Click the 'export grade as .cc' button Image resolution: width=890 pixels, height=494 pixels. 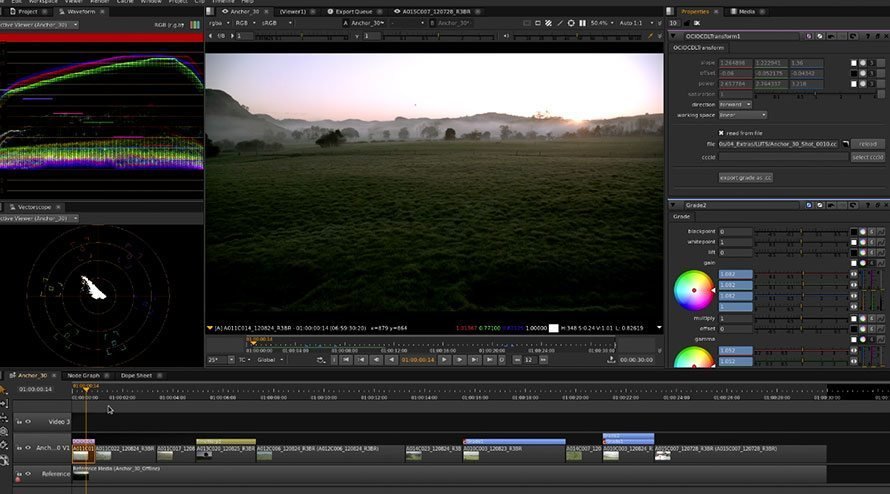pyautogui.click(x=745, y=178)
